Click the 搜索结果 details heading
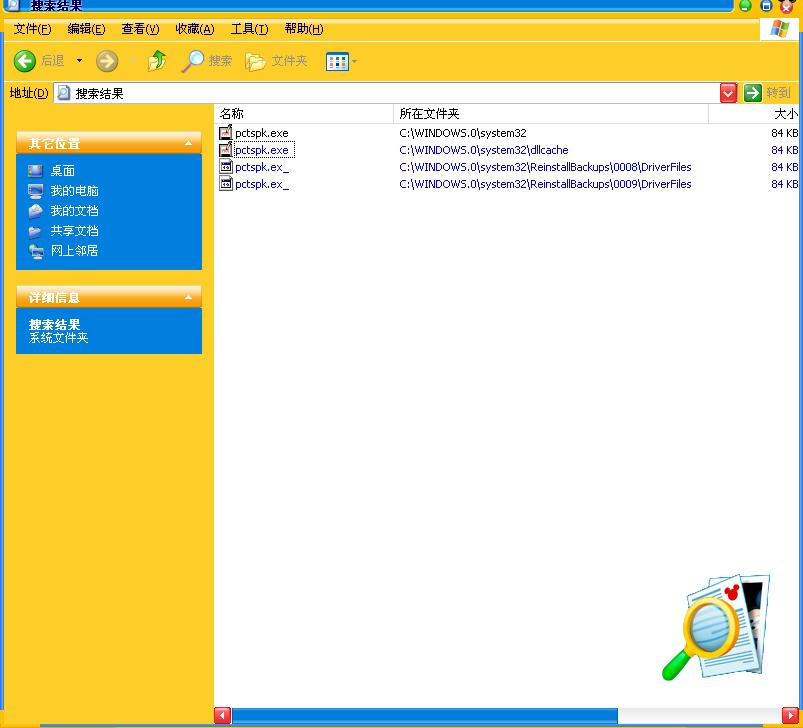 (54, 324)
